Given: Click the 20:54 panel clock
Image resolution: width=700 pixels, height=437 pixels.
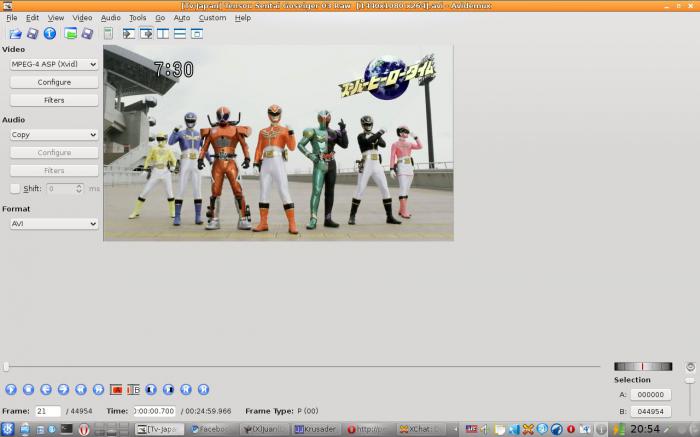Looking at the screenshot, I should tap(645, 429).
